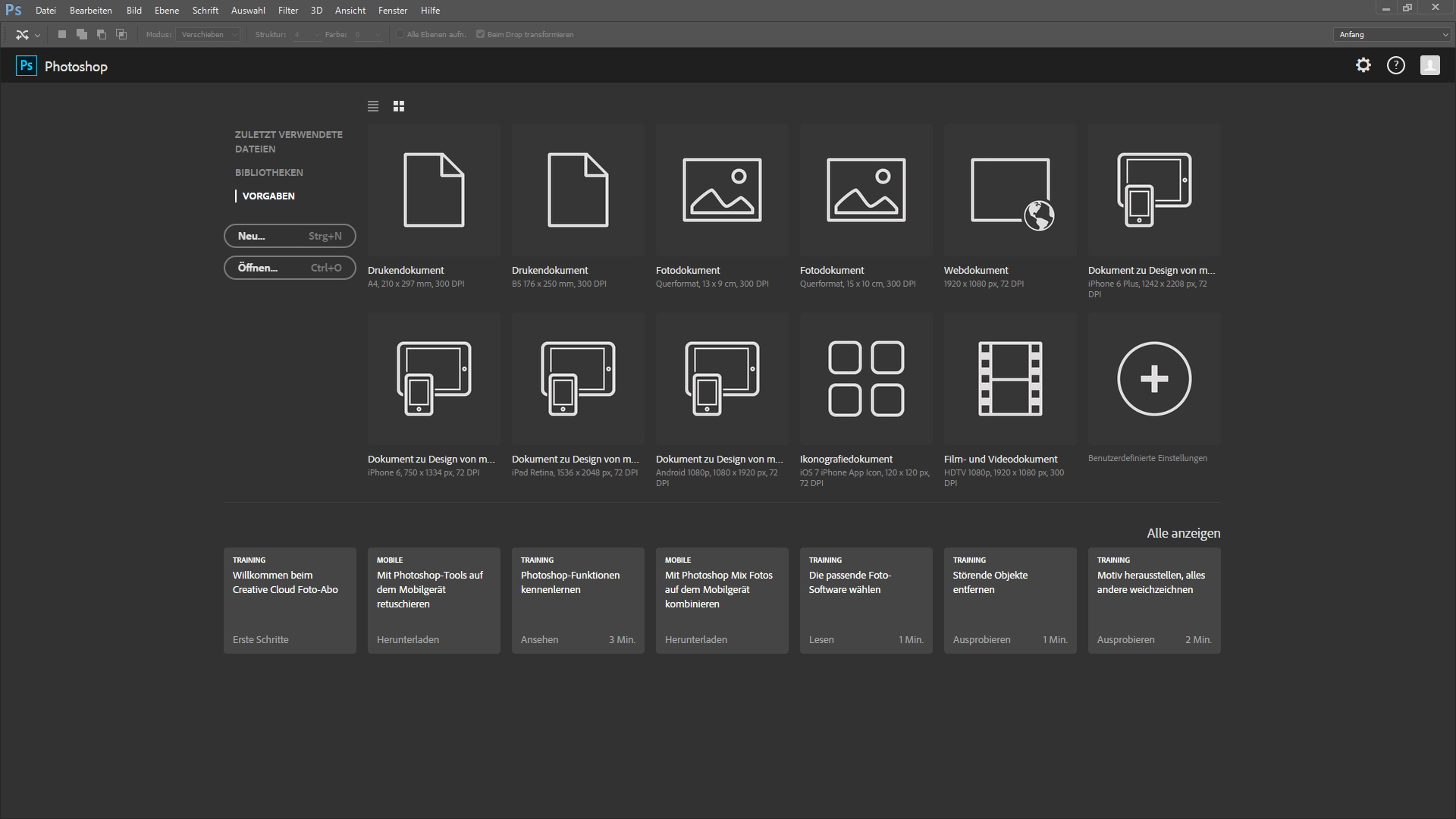Open the Ebene menu
This screenshot has height=819, width=1456.
(167, 11)
